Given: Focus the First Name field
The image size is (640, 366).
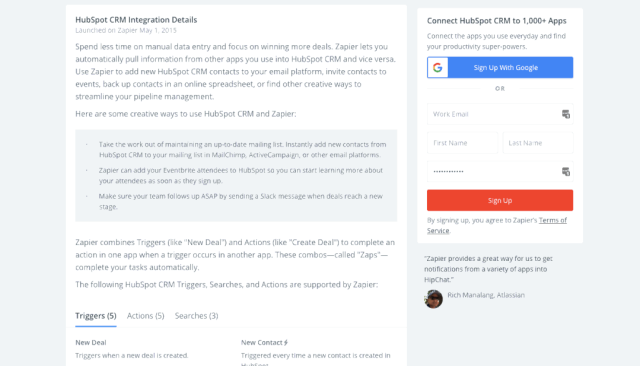Looking at the screenshot, I should pos(462,143).
